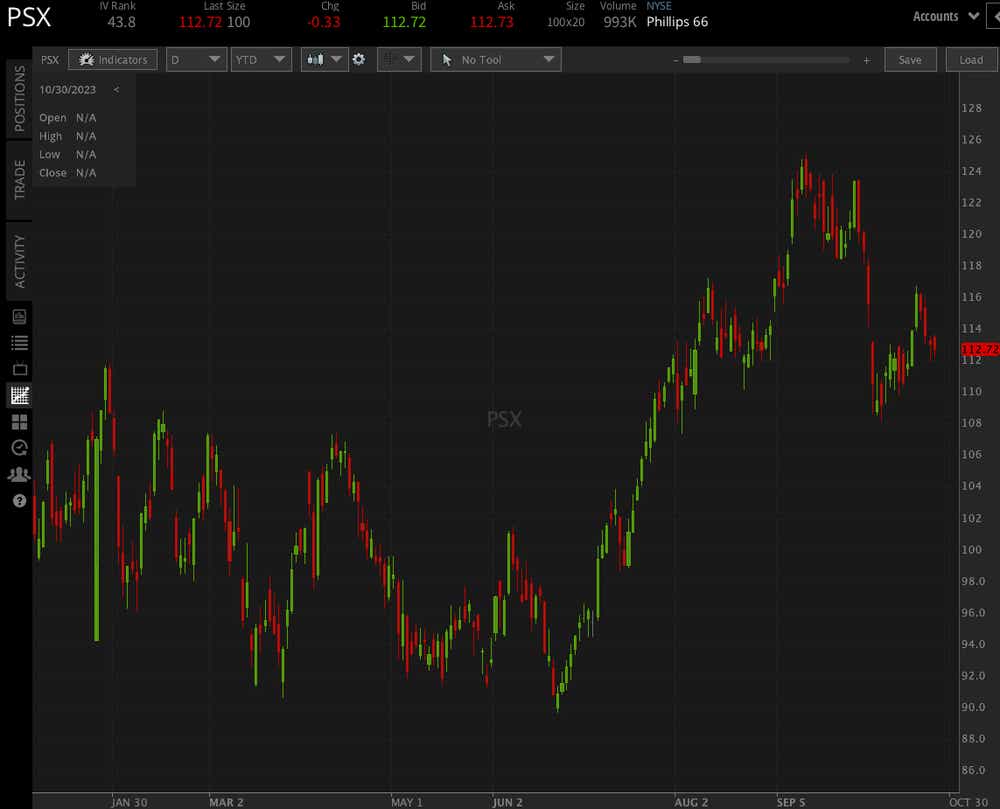Click the help question mark icon
The height and width of the screenshot is (809, 1000).
[x=17, y=497]
